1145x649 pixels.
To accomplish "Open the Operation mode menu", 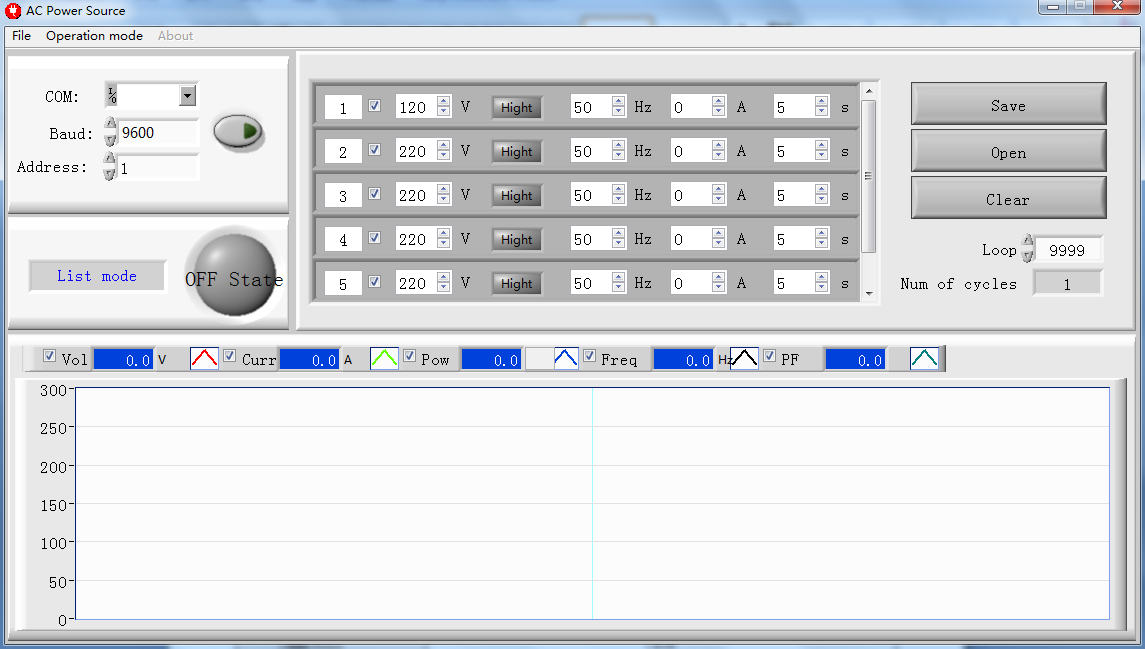I will [x=94, y=36].
